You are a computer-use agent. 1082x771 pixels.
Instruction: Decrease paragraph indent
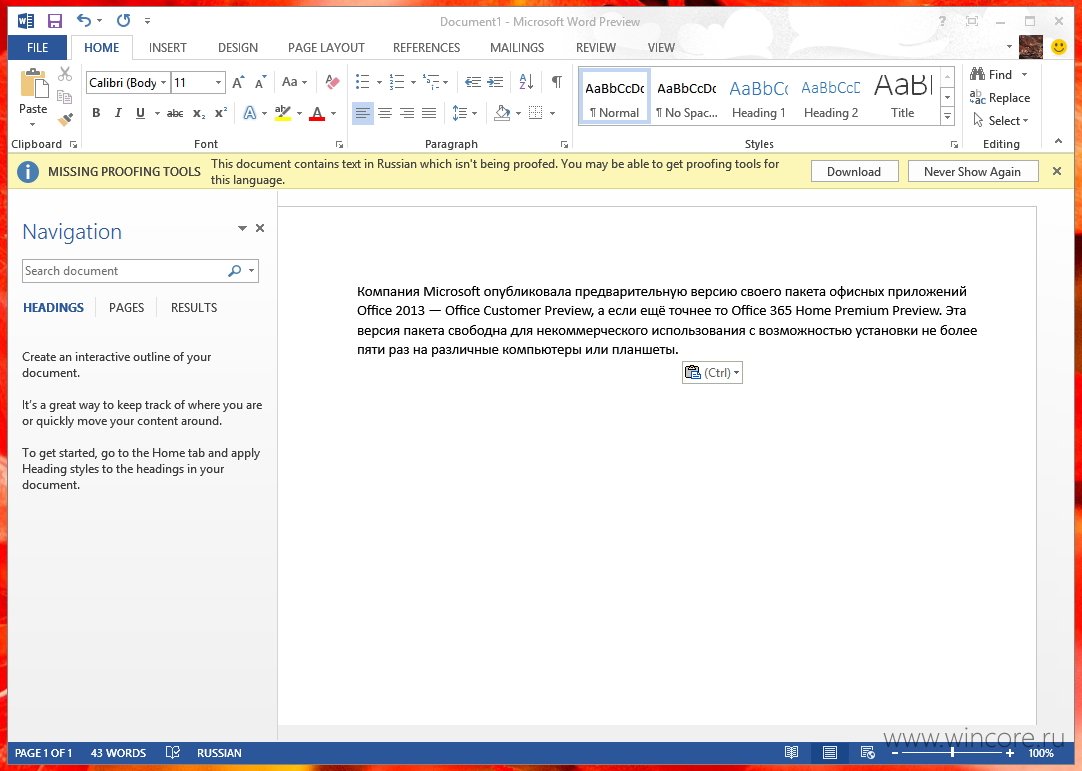(473, 82)
